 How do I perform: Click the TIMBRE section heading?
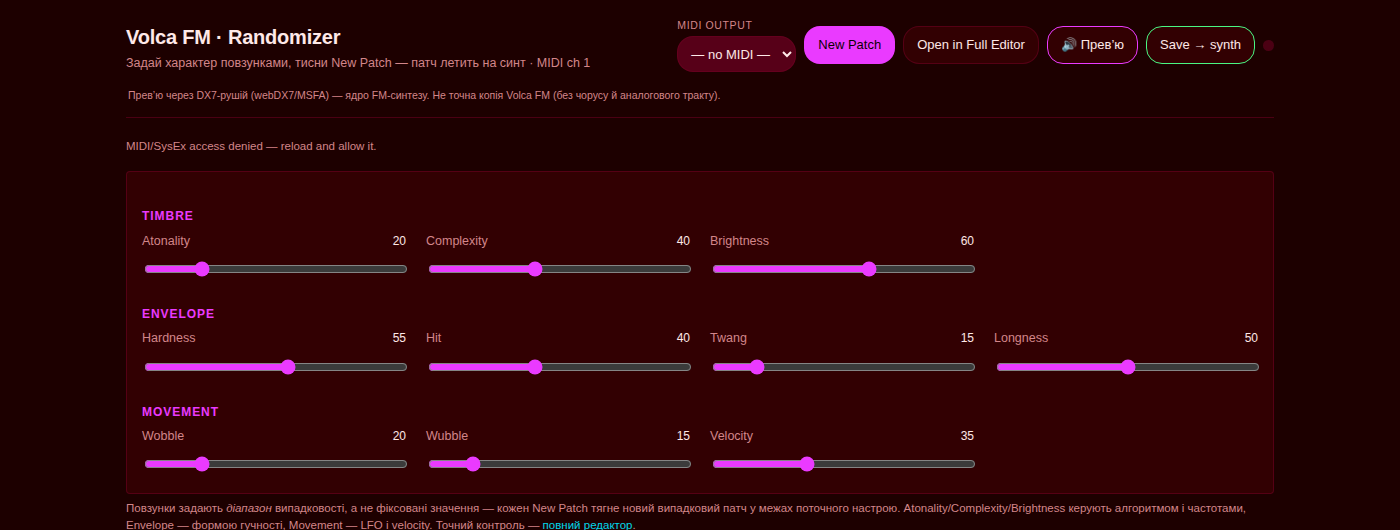point(168,216)
